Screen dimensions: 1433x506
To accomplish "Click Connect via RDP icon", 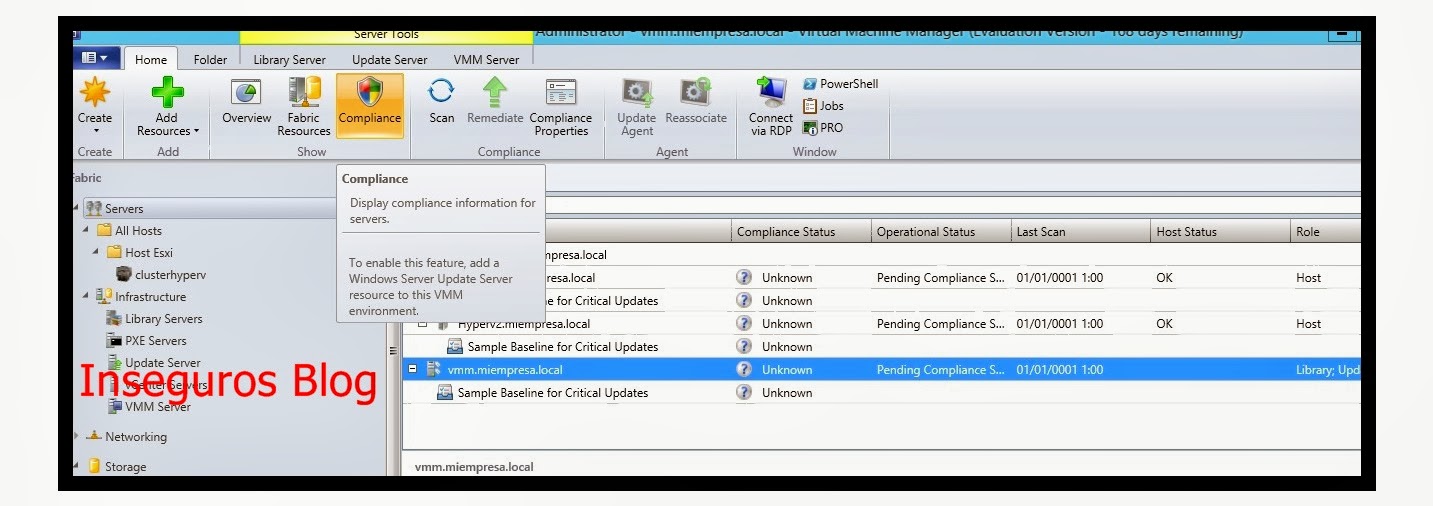I will (x=770, y=94).
